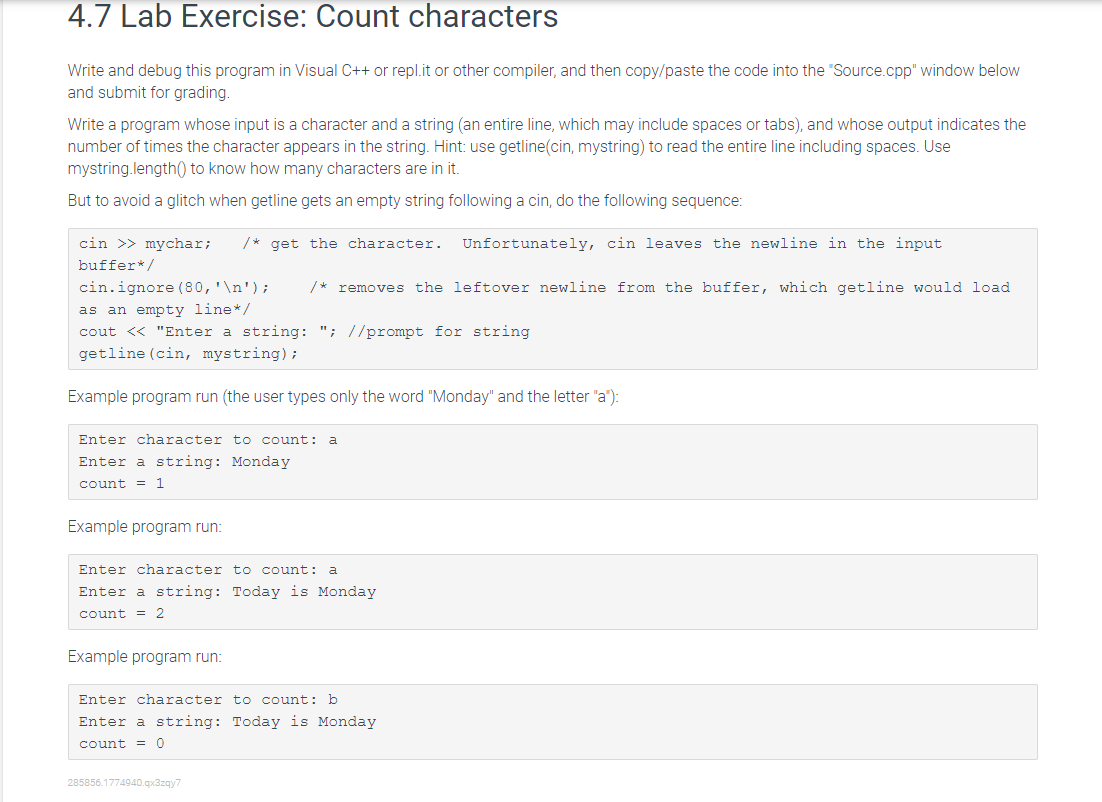Click the getline(cin, mystring) code line
1102x802 pixels.
coord(188,354)
